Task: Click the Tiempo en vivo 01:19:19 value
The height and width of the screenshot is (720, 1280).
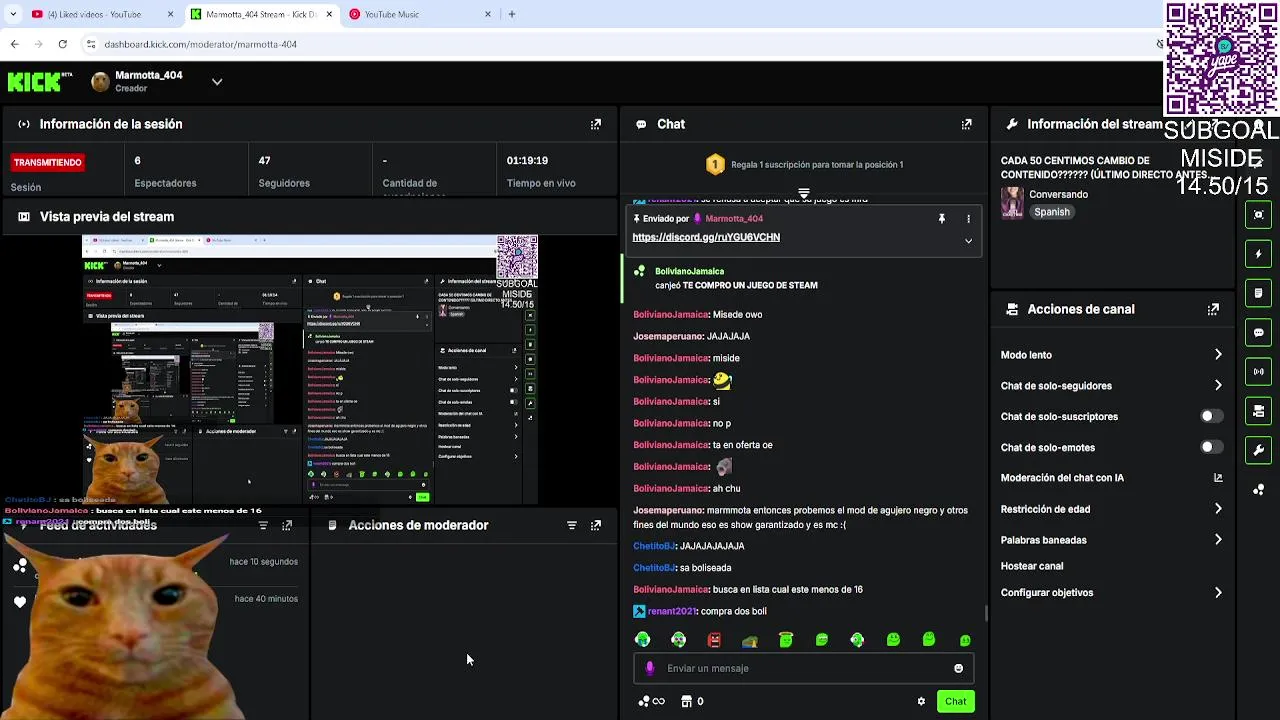Action: [527, 160]
